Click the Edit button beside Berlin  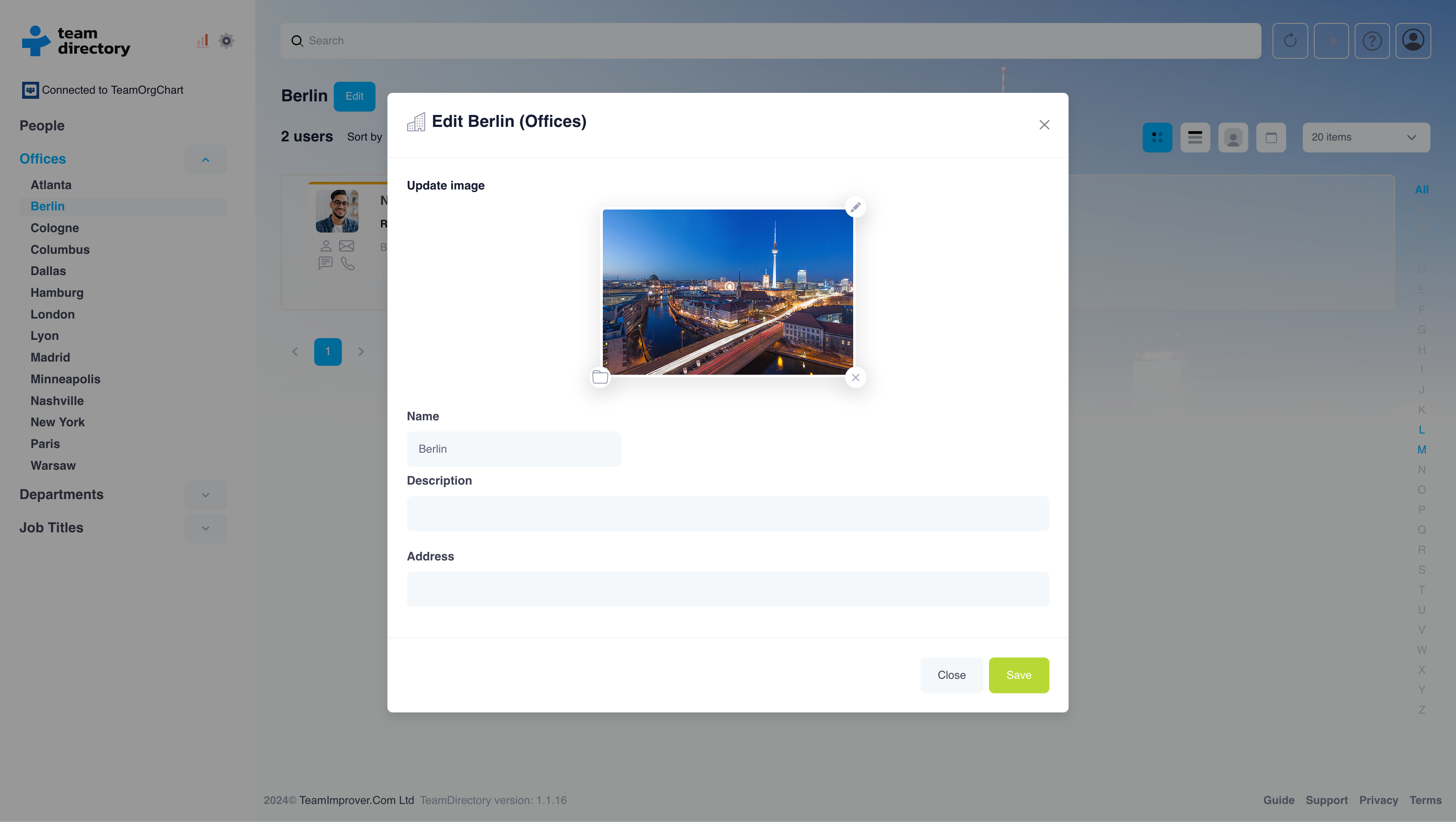click(x=355, y=96)
